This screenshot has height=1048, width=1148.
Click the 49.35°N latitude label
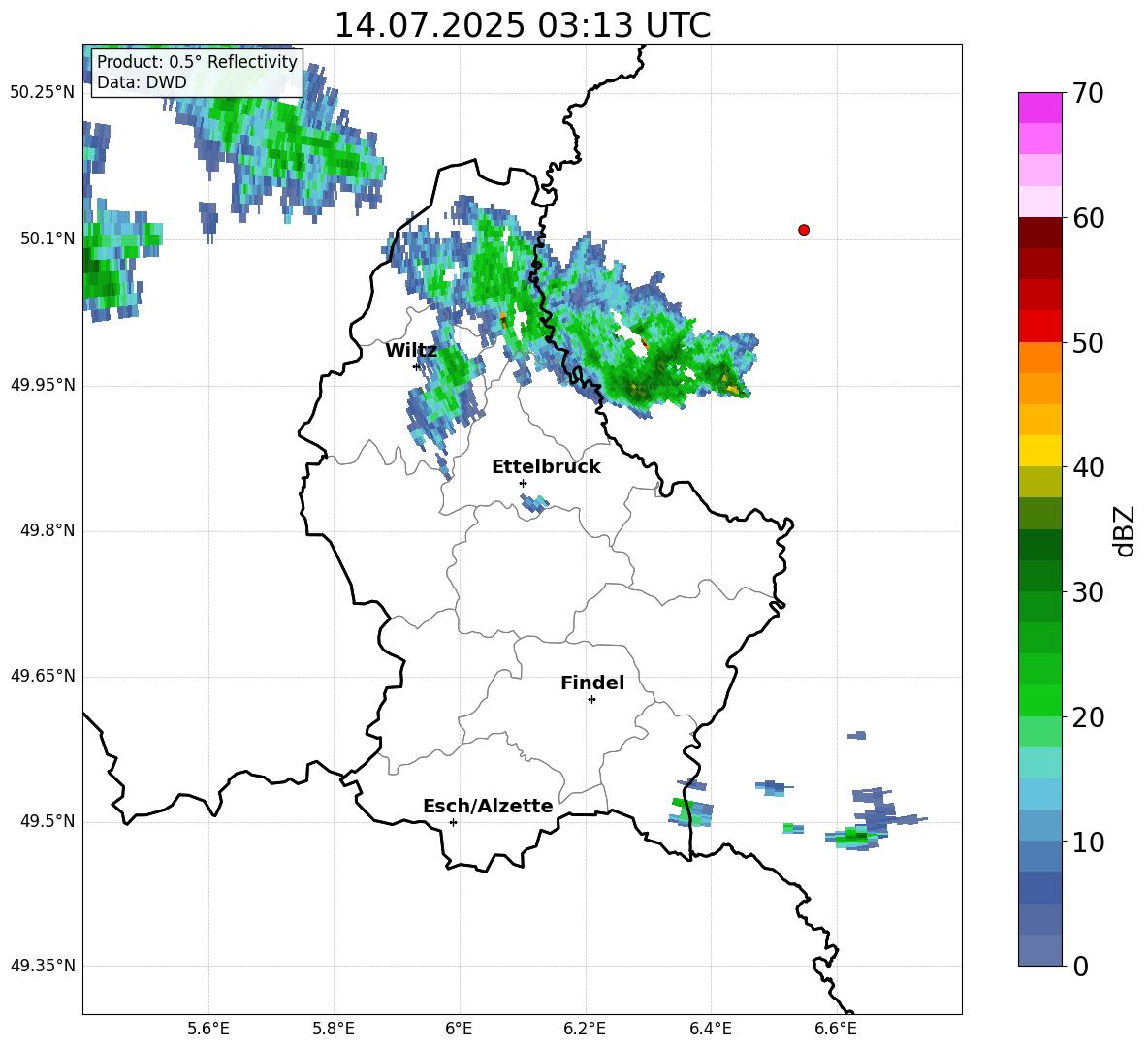[x=43, y=966]
